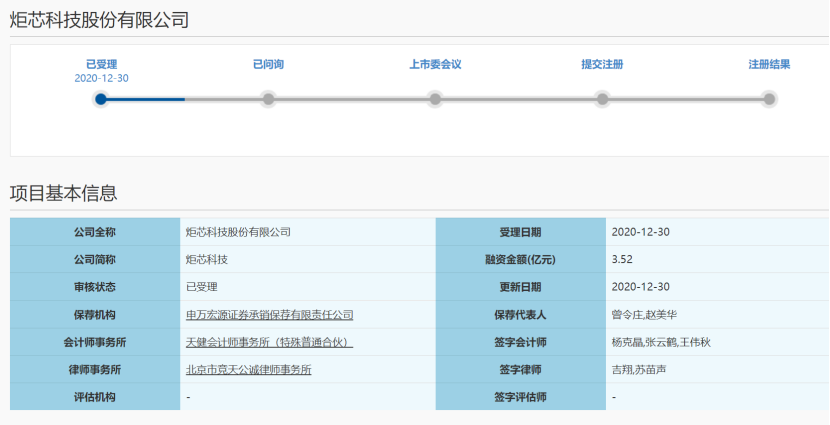830x425 pixels.
Task: Click the sponsor names 曾令庄,赵美华
Action: [644, 315]
